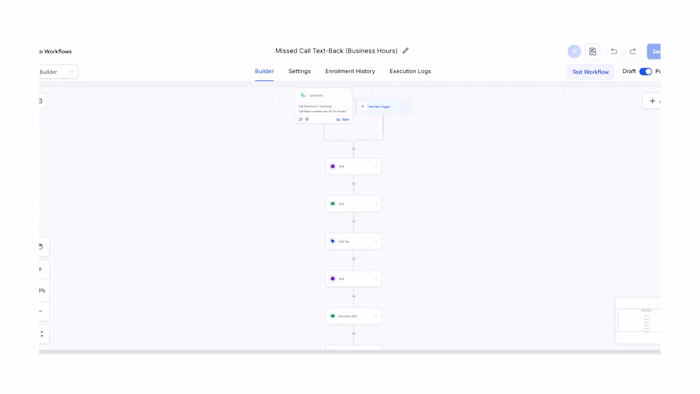Add step via plus below Add Tag step

pos(354,259)
